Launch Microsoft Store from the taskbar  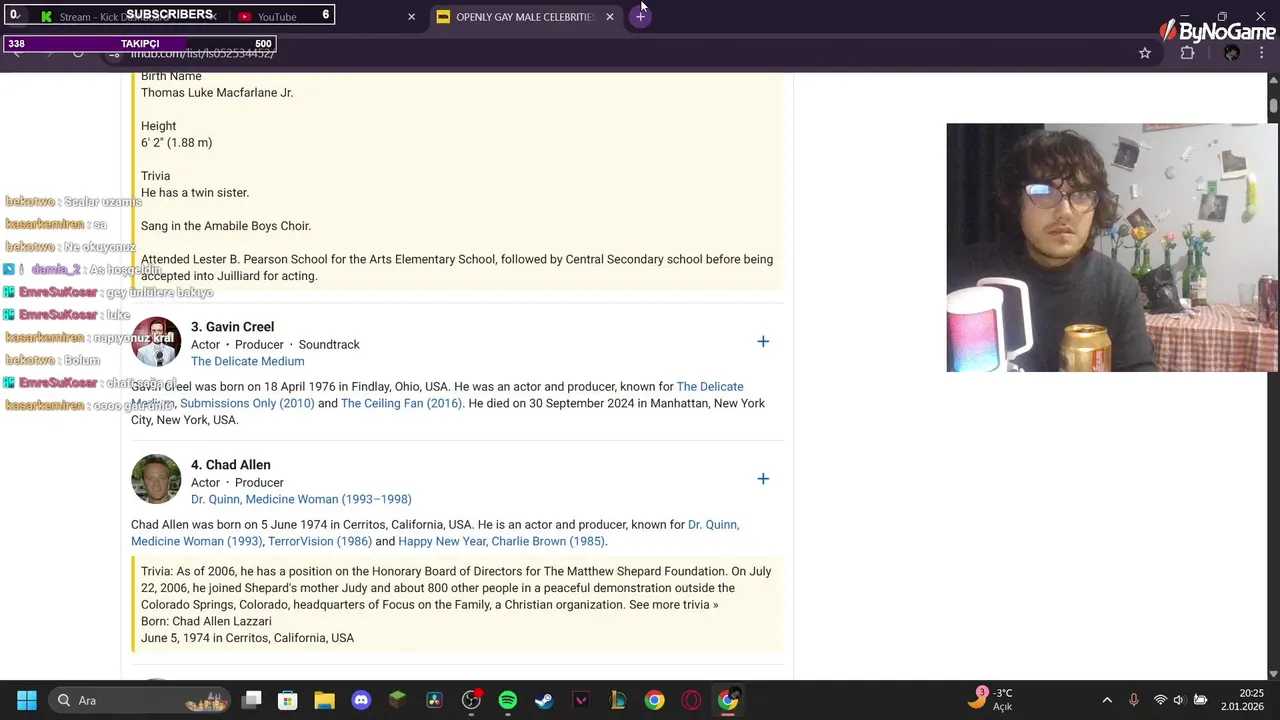pos(288,700)
